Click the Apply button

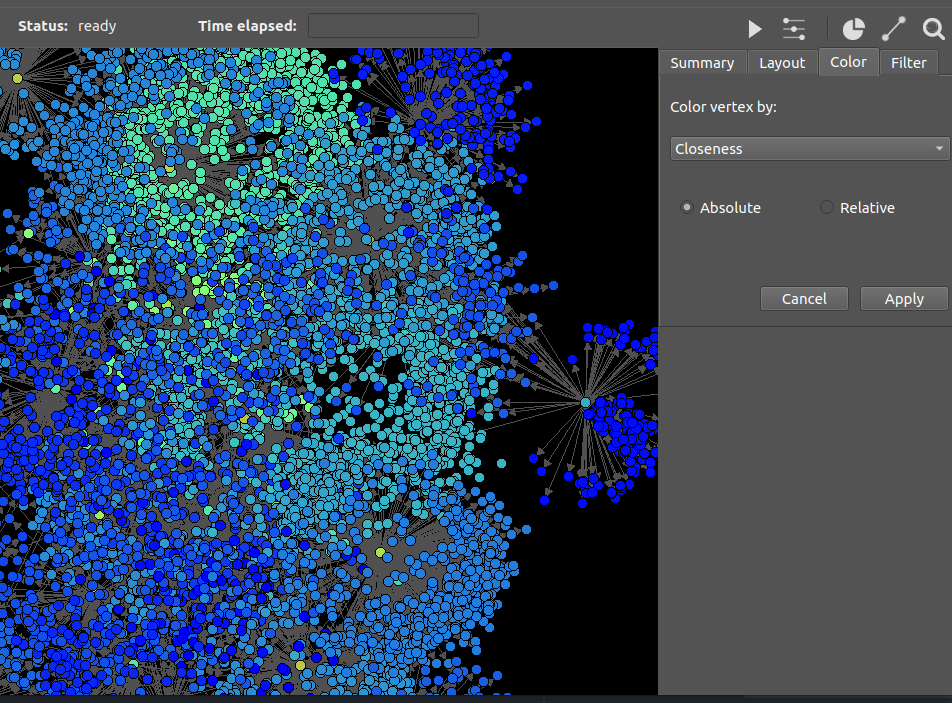coord(903,299)
